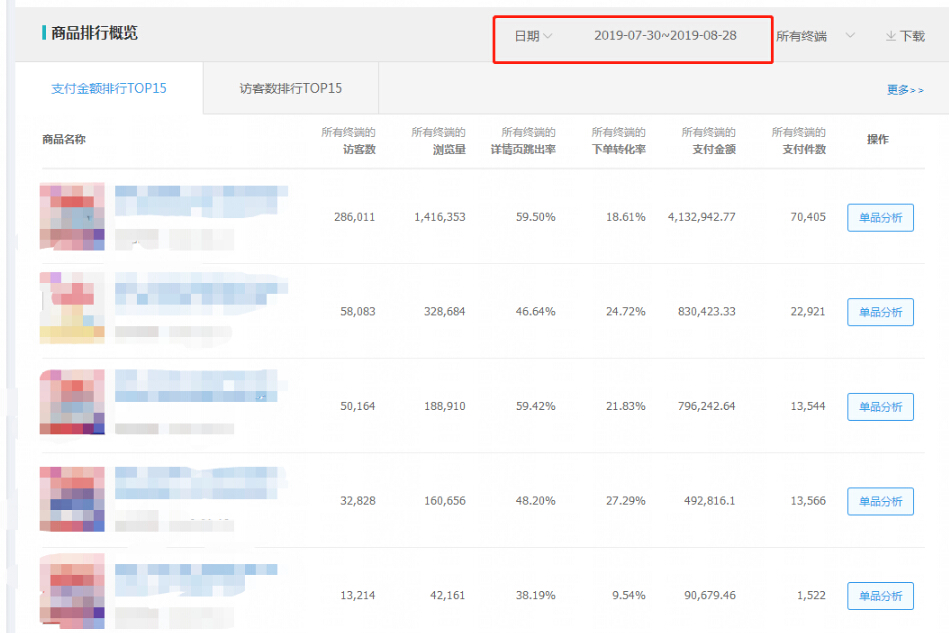This screenshot has height=633, width=949.
Task: Select the product thumbnail in the 830,423.33 payment row
Action: (72, 308)
